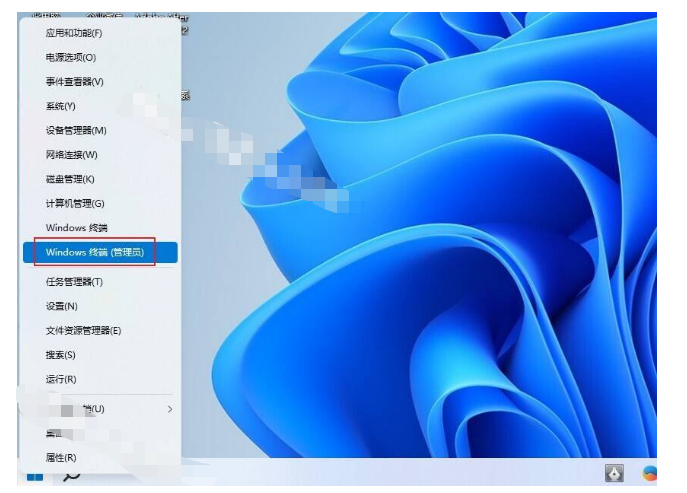Click the taskbar search magnifier icon
This screenshot has width=687, height=493.
[71, 475]
